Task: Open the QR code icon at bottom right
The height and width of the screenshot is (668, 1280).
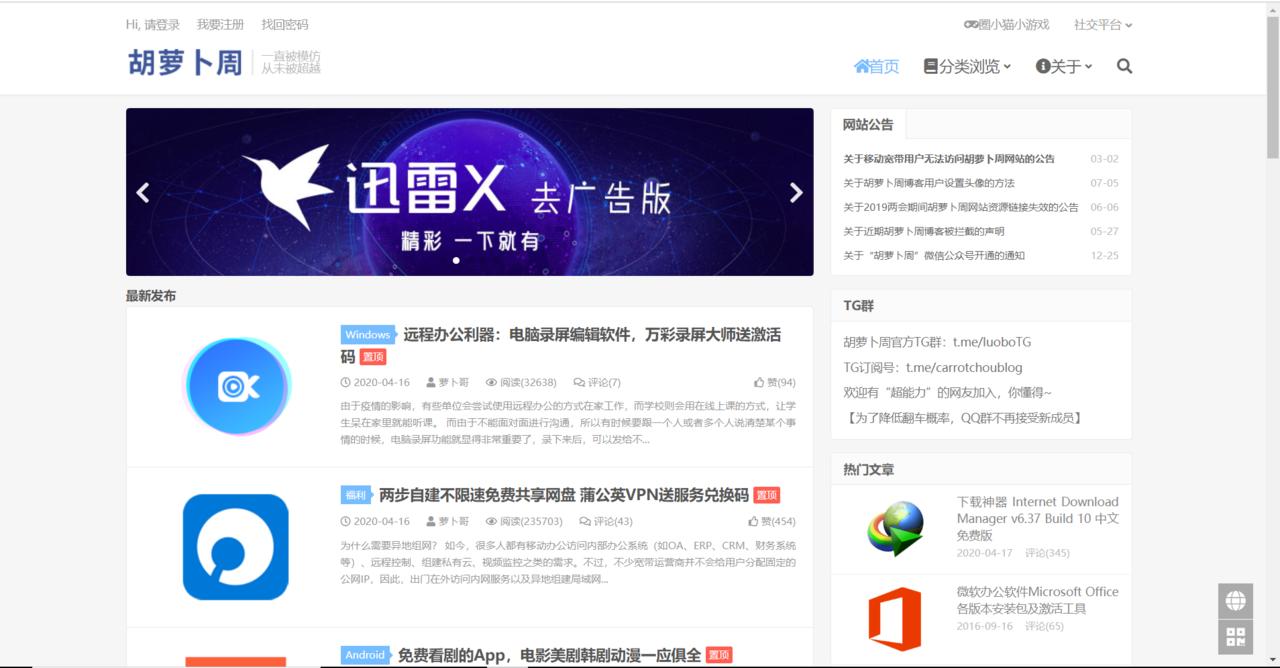Action: (x=1237, y=637)
